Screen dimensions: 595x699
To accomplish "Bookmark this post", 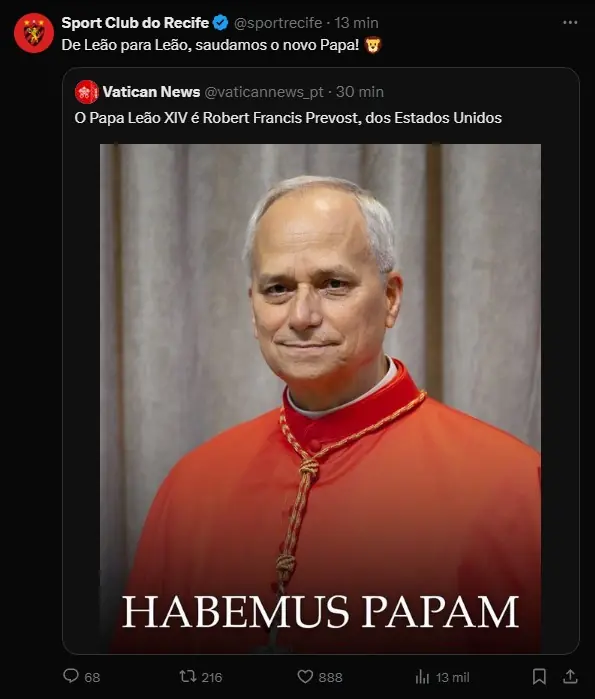I will pyautogui.click(x=539, y=677).
